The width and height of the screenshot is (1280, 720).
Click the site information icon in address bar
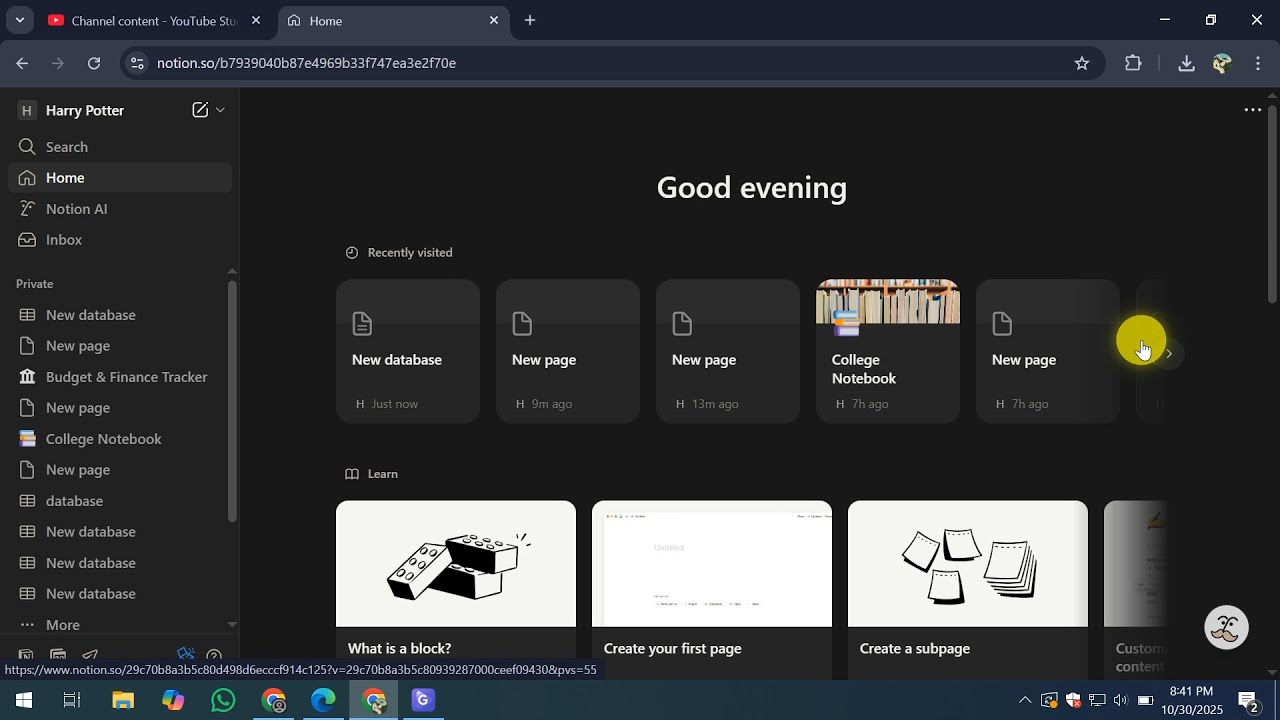(137, 63)
